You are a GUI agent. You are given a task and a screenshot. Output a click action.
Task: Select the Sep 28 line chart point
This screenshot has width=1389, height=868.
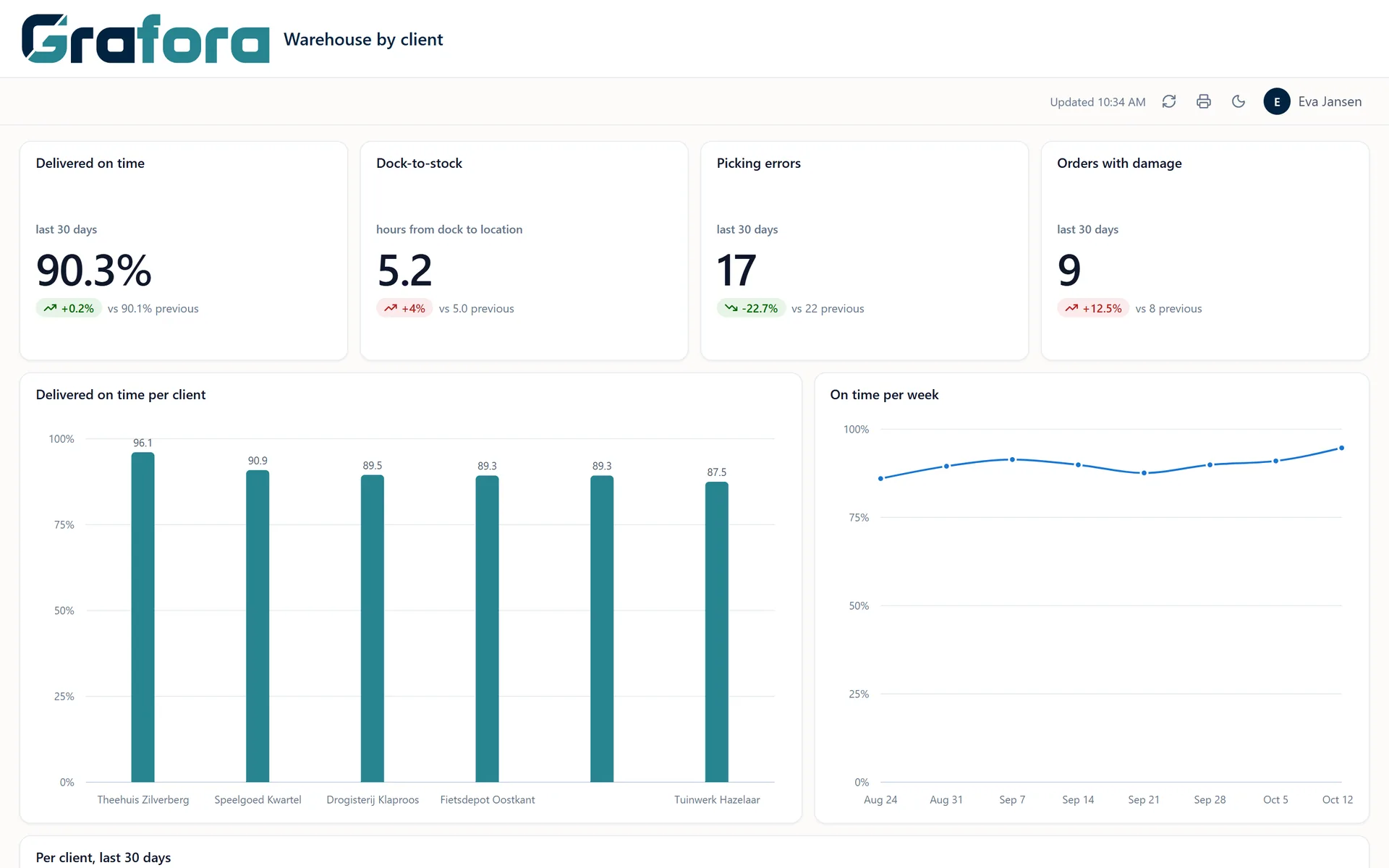click(1210, 464)
